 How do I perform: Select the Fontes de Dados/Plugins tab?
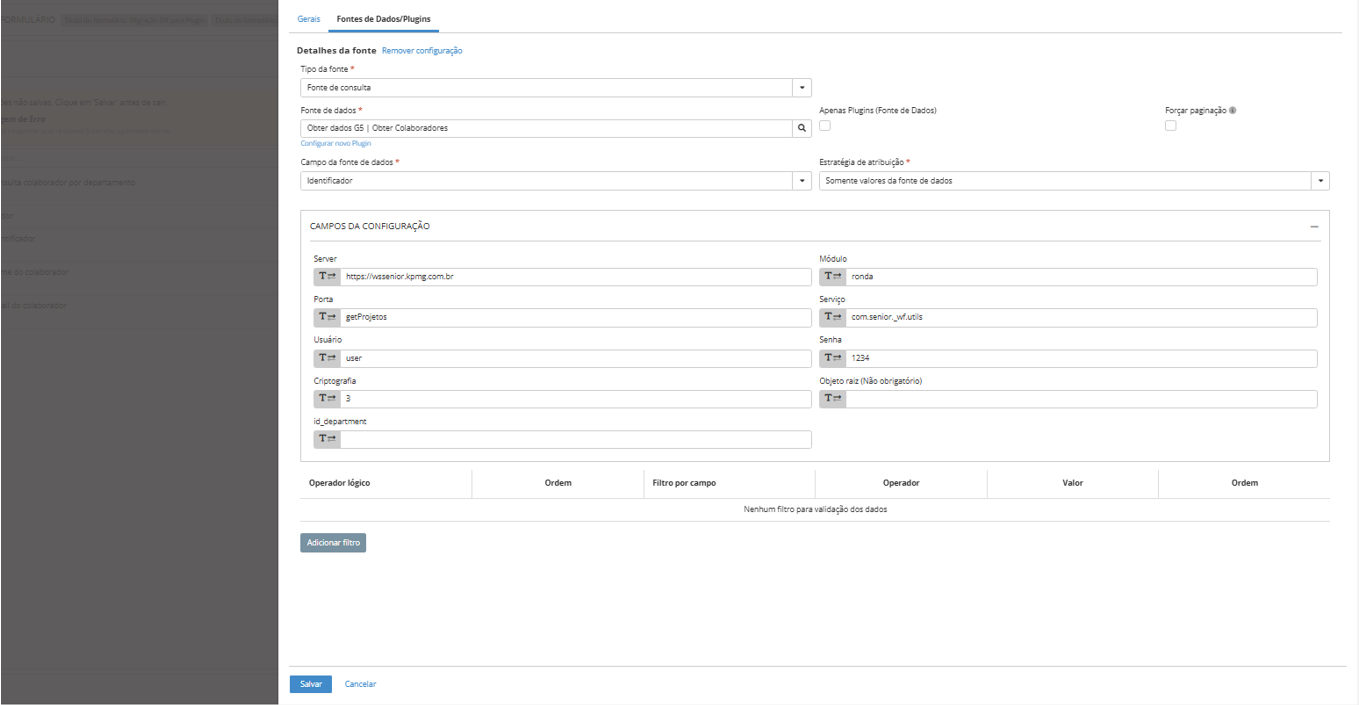384,19
